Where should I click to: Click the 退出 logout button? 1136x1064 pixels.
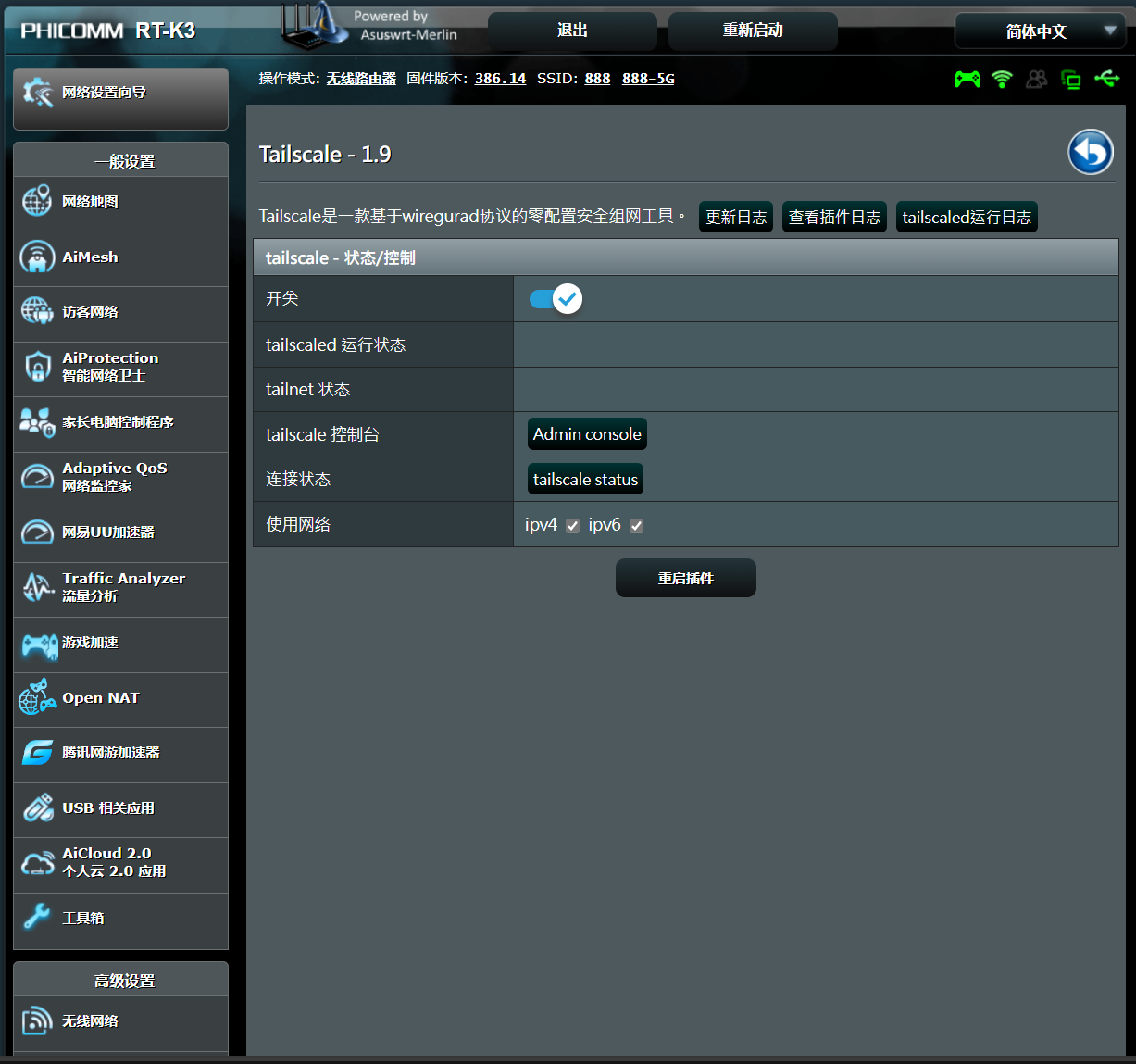(x=572, y=31)
